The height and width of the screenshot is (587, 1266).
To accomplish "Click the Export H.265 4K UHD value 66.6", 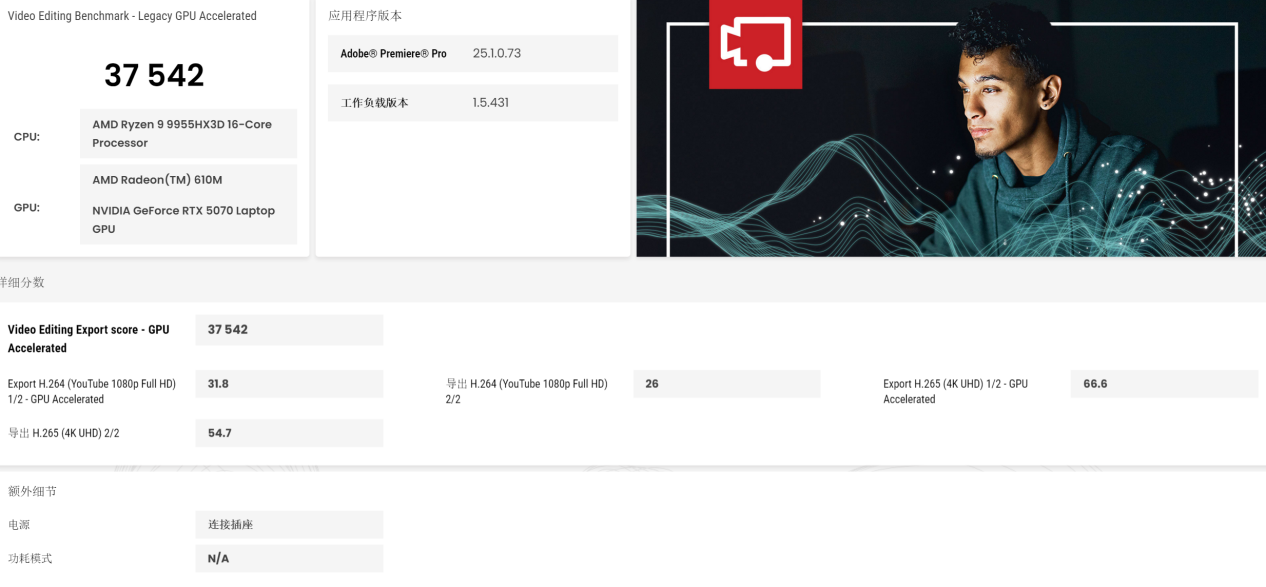I will pyautogui.click(x=1163, y=384).
